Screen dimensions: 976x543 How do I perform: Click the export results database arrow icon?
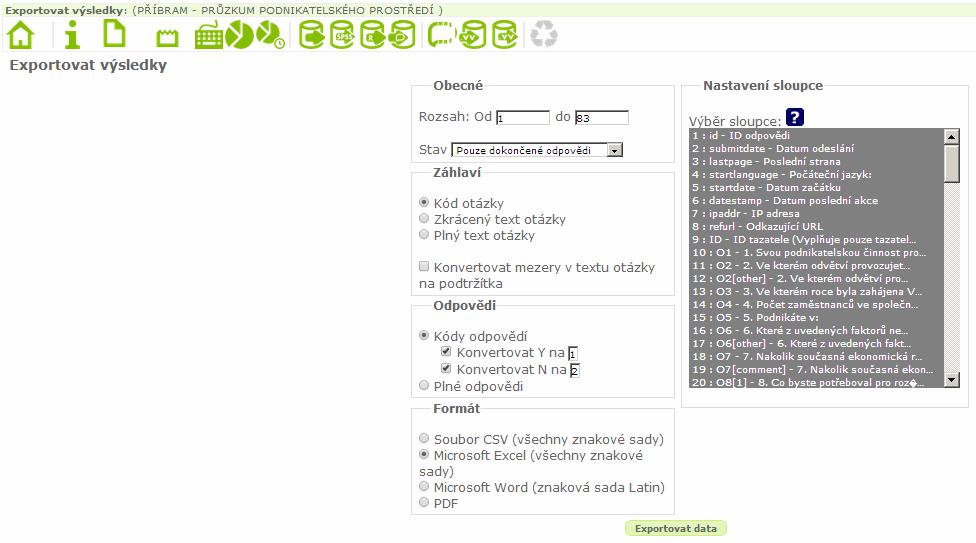[x=312, y=35]
